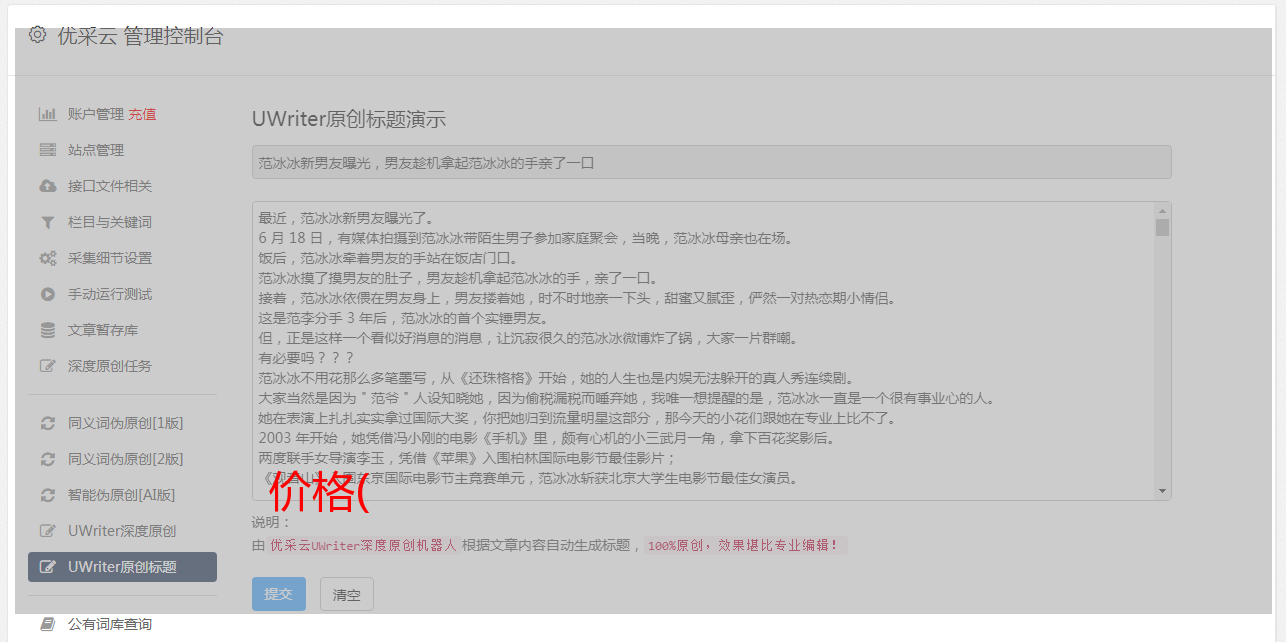Click the 优采云UWriter深度原创机器人 red text
The image size is (1286, 642).
coord(363,546)
